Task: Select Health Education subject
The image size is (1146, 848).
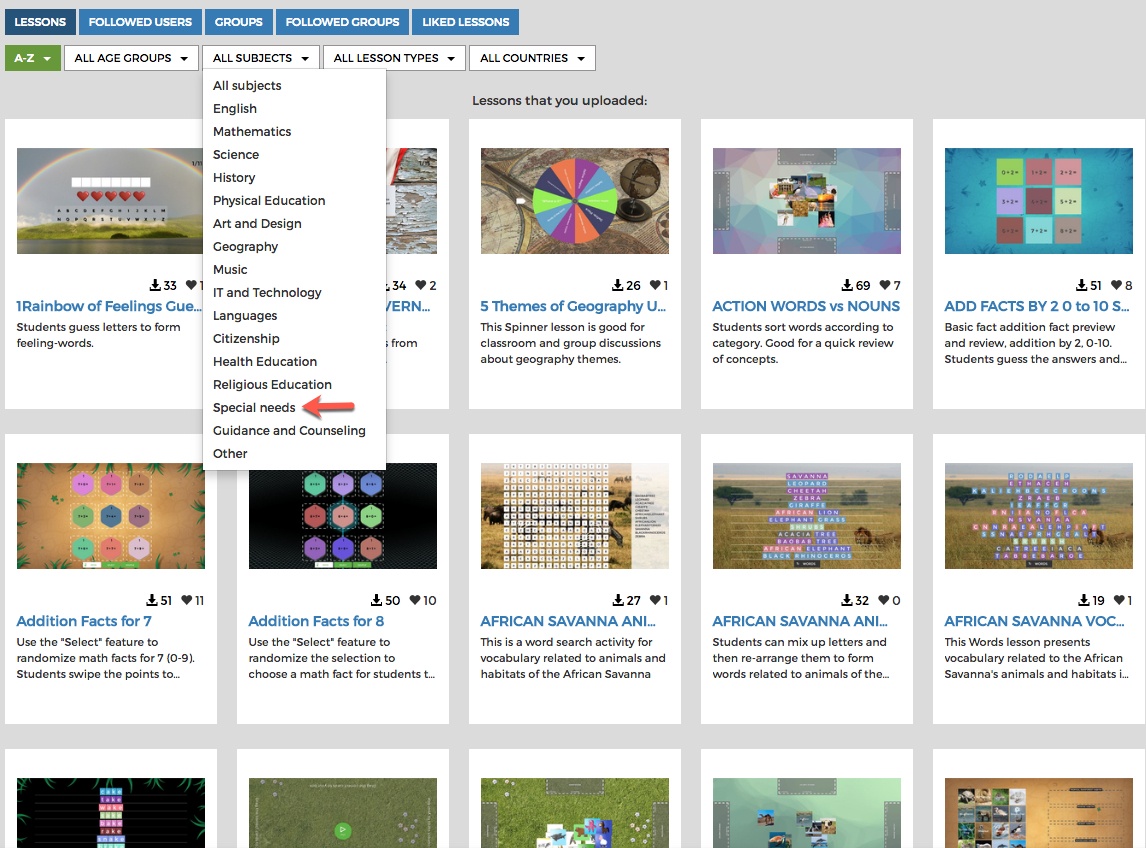Action: [x=265, y=362]
